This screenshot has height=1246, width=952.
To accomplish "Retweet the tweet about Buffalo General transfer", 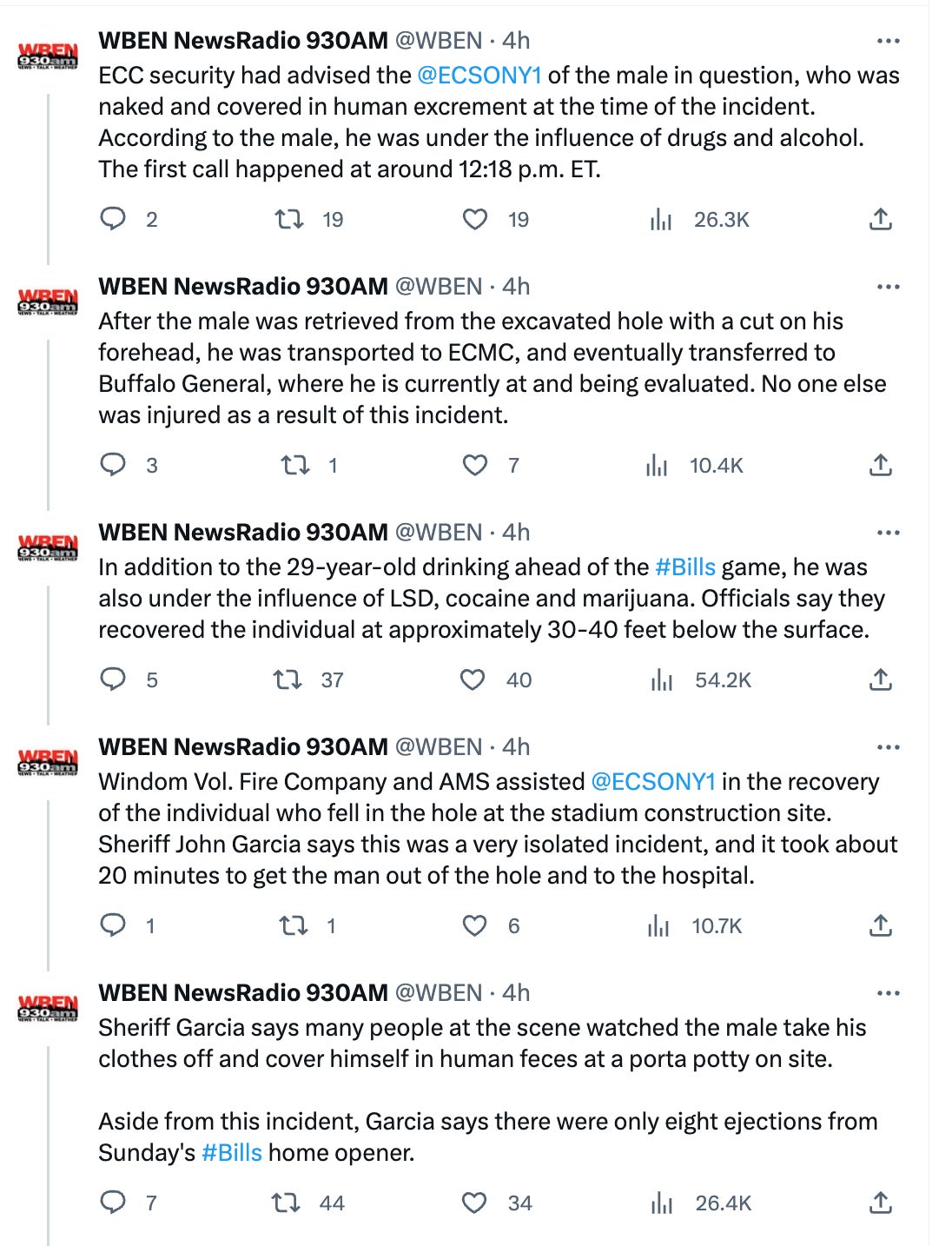I will [x=295, y=465].
